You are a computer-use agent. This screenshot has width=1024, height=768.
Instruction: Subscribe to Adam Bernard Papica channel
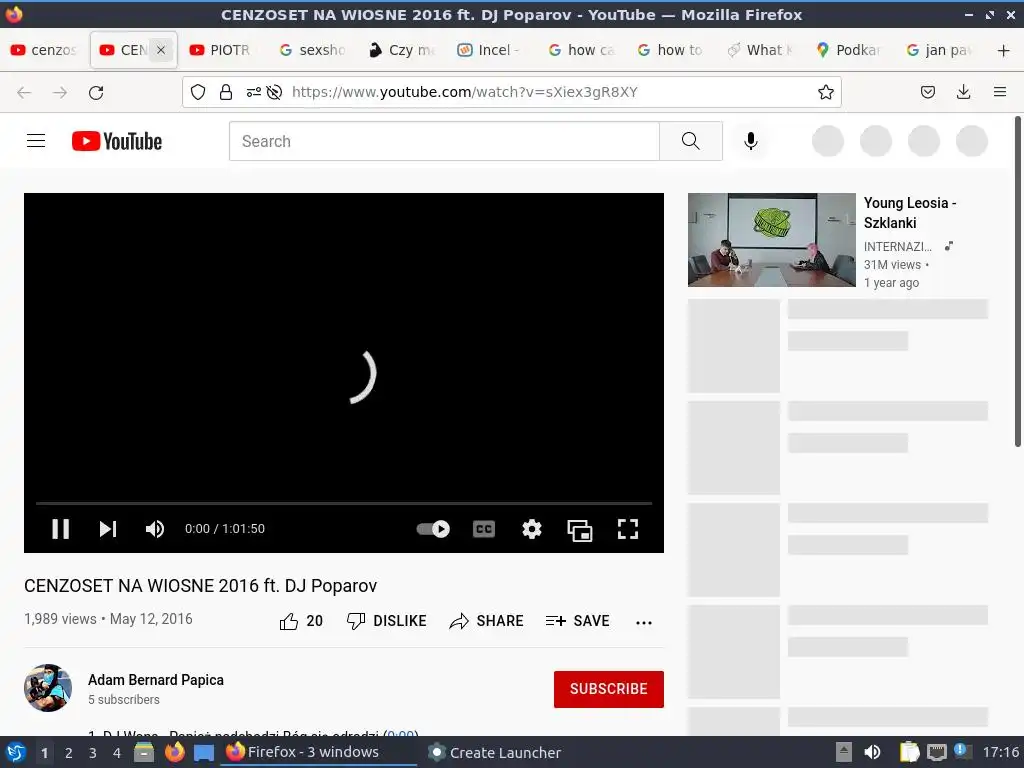tap(609, 689)
